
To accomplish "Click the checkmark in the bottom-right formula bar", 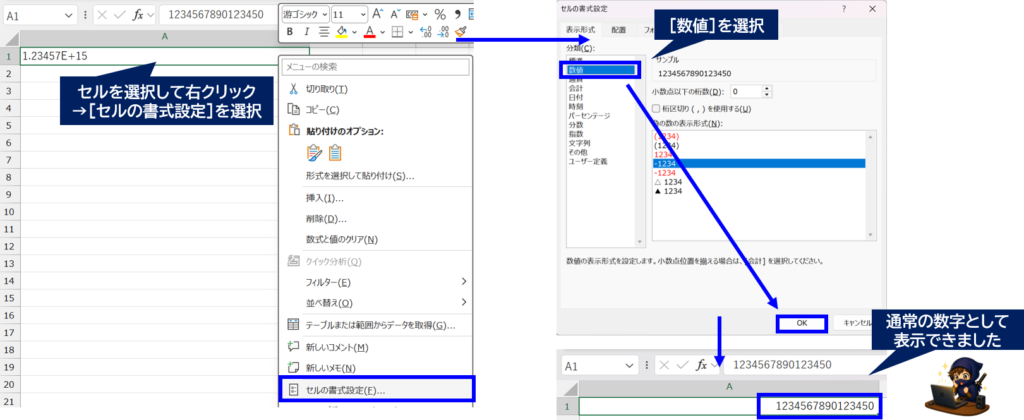I will click(x=682, y=365).
